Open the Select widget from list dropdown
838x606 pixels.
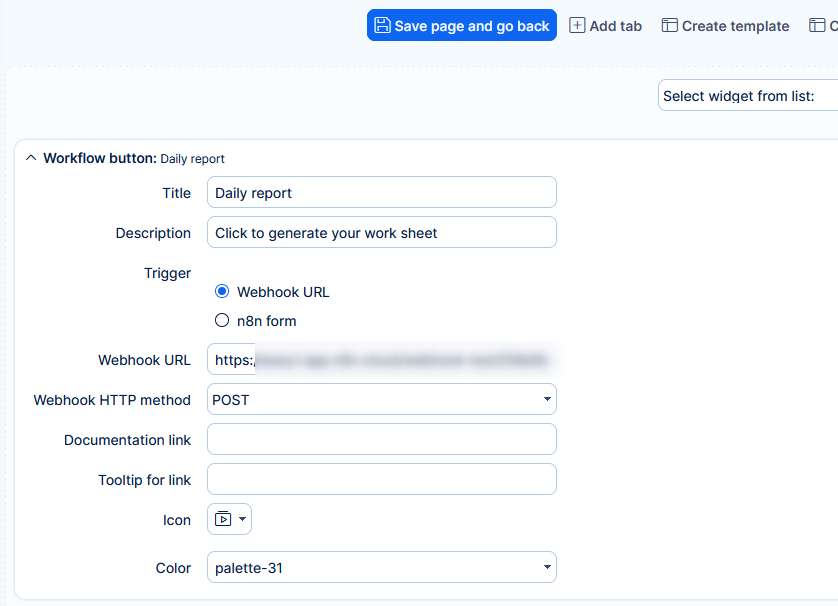click(747, 96)
